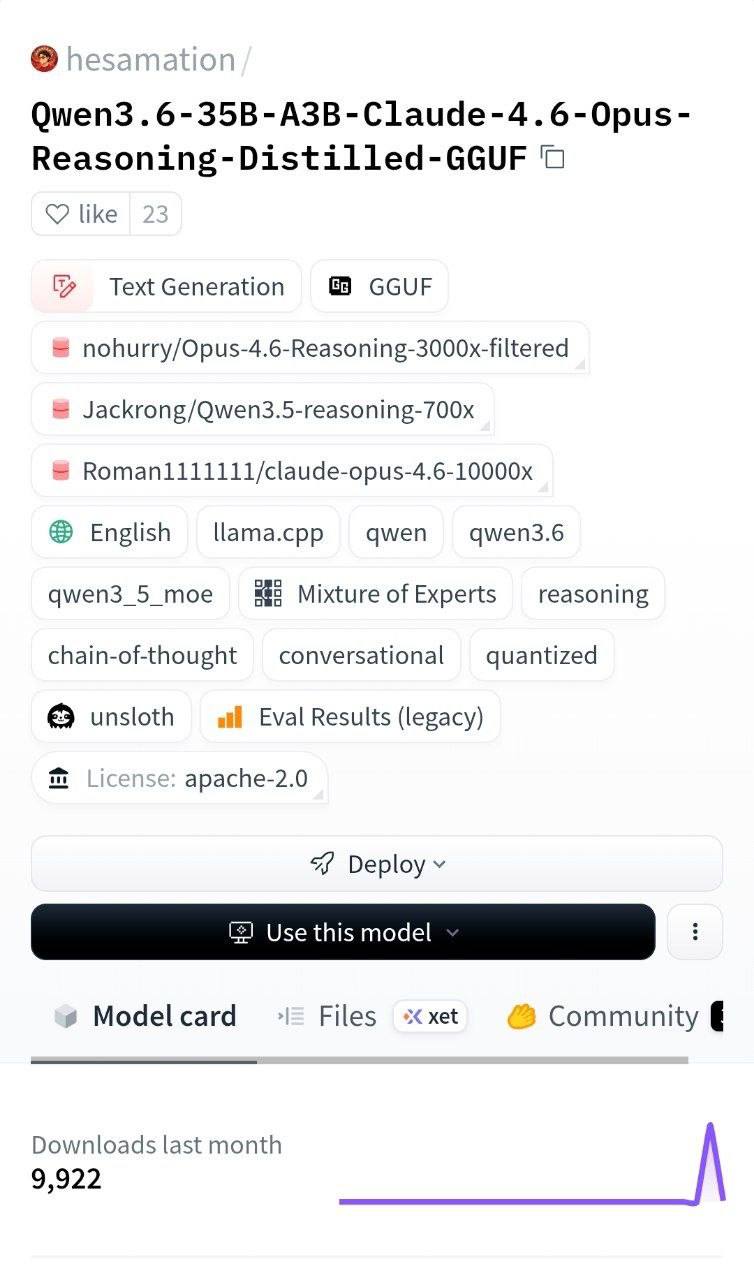The height and width of the screenshot is (1280, 754).
Task: Open Jackrong/Qwen3.5-reasoning-700x dataset tag
Action: click(x=262, y=410)
